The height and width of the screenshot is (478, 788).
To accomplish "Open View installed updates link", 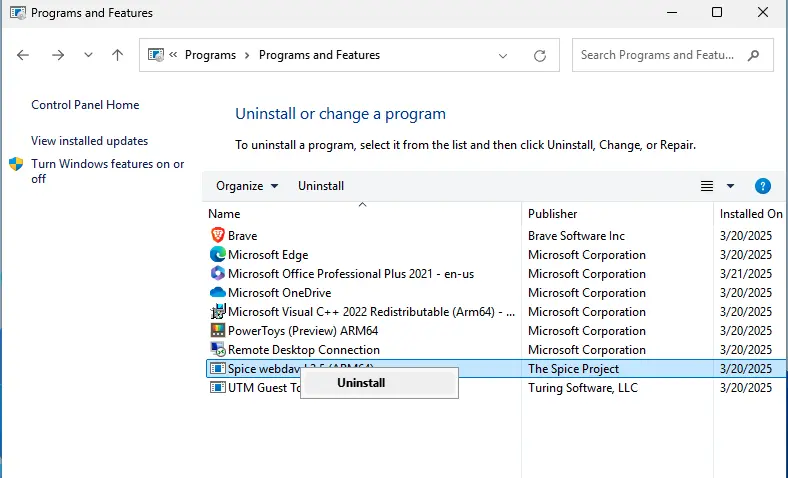I will (x=89, y=141).
